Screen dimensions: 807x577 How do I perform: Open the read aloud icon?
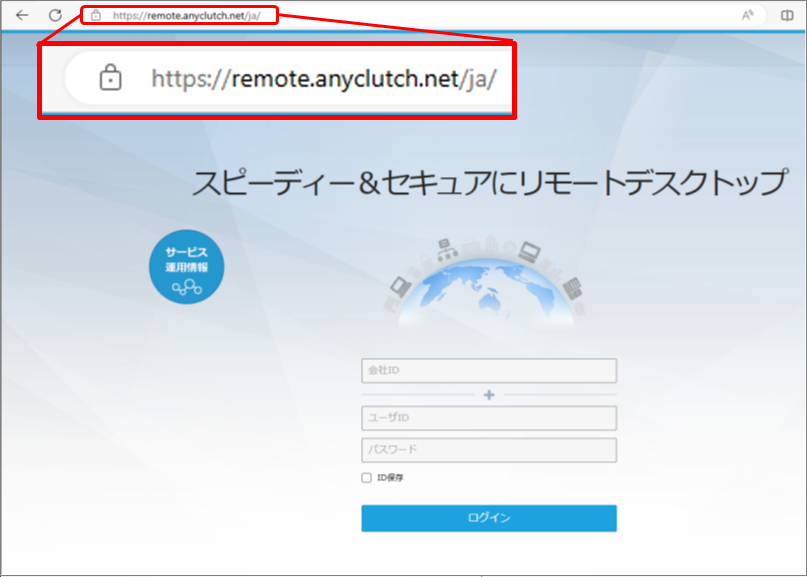(748, 15)
